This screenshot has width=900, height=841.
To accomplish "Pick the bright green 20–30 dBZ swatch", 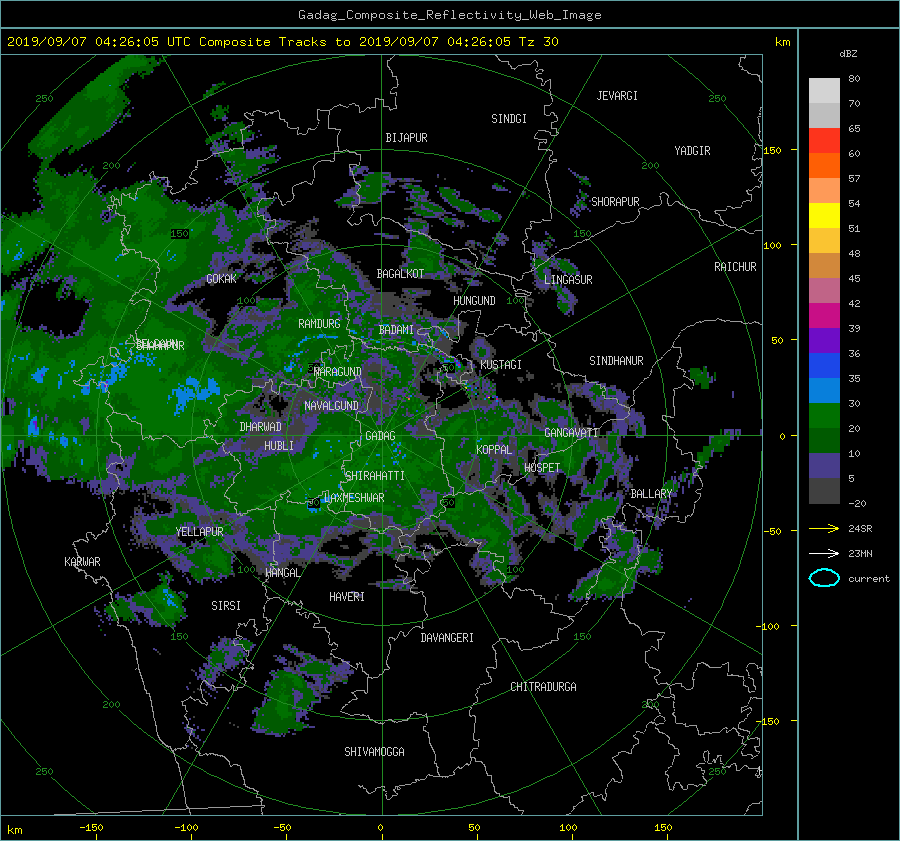I will 824,416.
